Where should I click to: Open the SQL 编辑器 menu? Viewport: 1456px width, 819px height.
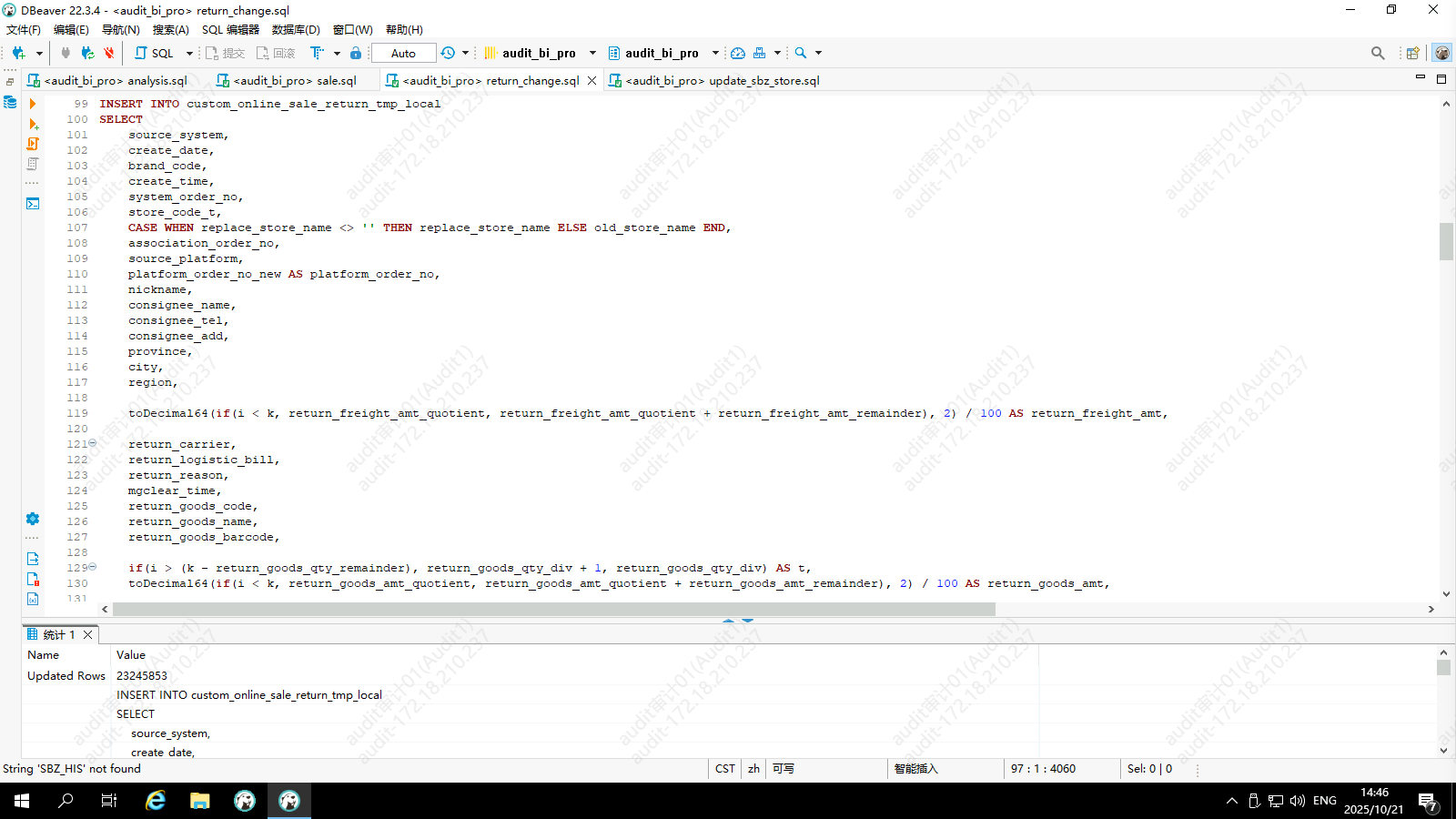point(230,29)
